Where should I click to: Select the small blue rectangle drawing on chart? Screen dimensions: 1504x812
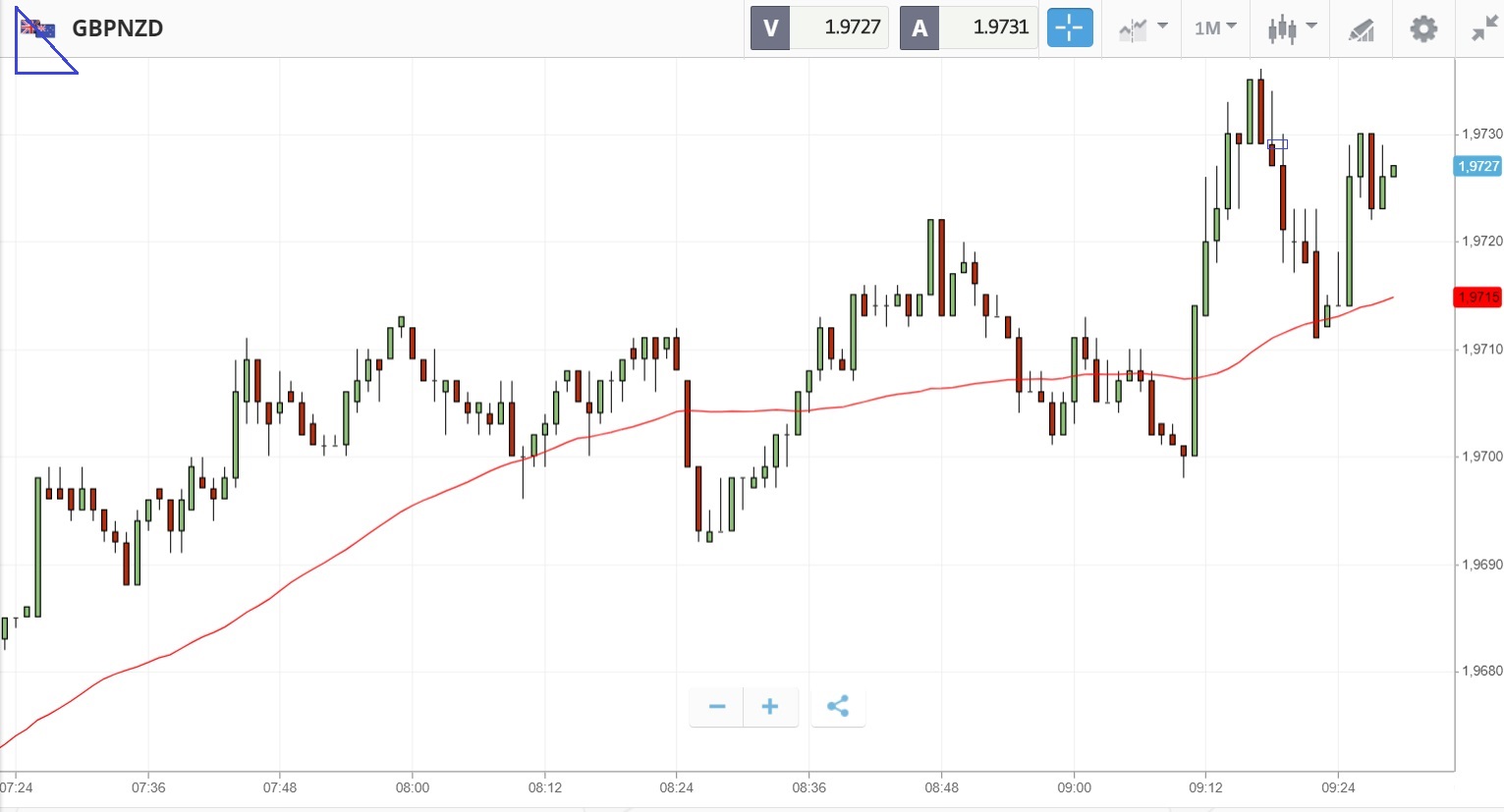tap(1277, 144)
